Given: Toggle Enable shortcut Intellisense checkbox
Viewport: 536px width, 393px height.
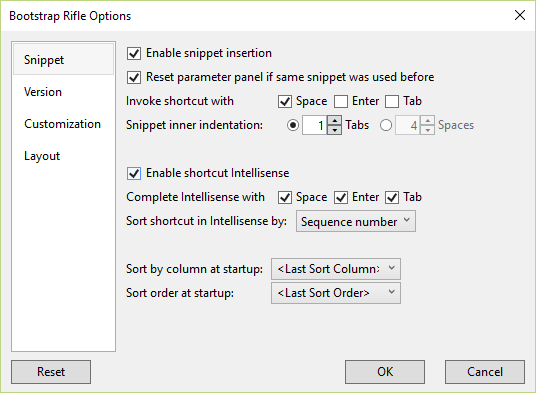Looking at the screenshot, I should point(134,173).
